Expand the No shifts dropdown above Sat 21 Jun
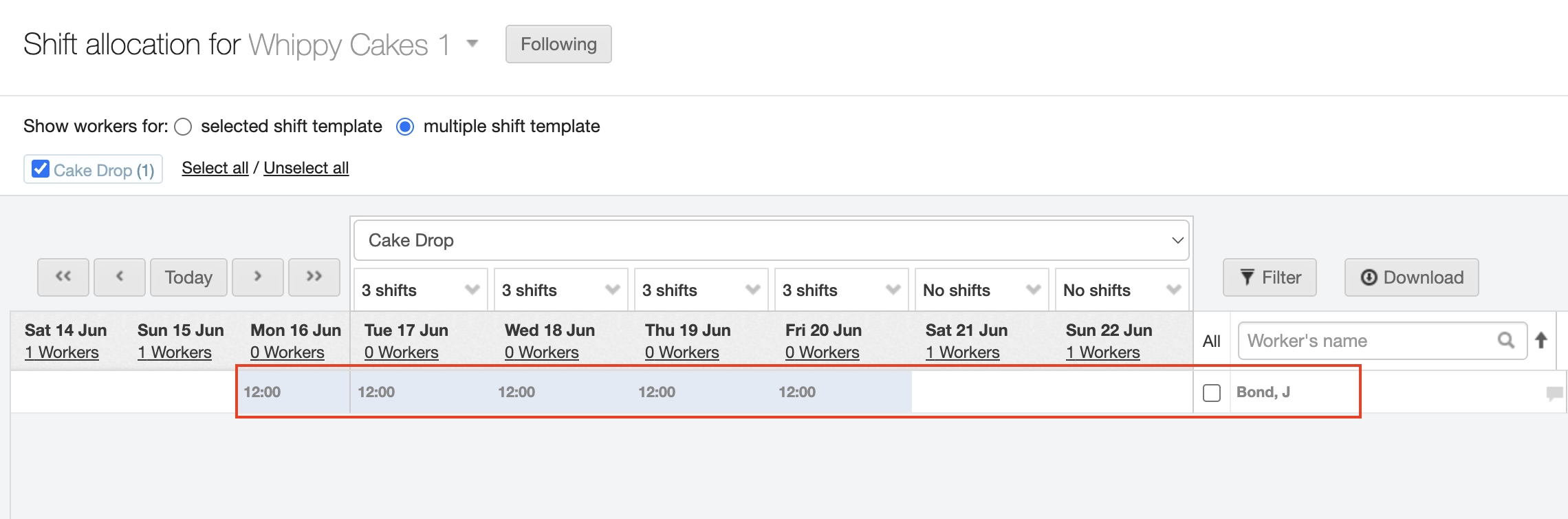The height and width of the screenshot is (519, 1568). point(981,290)
